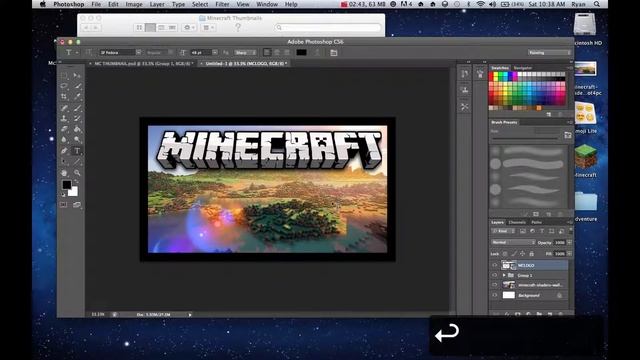Select the Lasso tool
This screenshot has width=640, height=360.
click(x=64, y=86)
